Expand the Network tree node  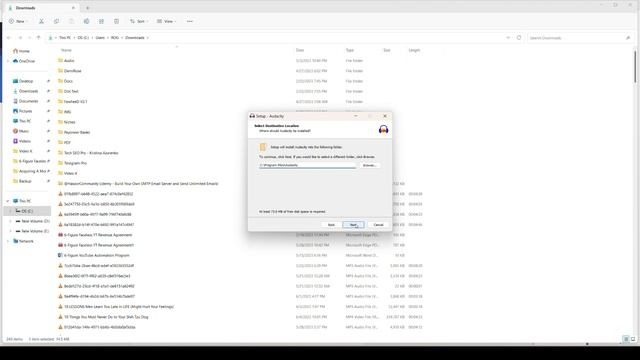point(8,241)
